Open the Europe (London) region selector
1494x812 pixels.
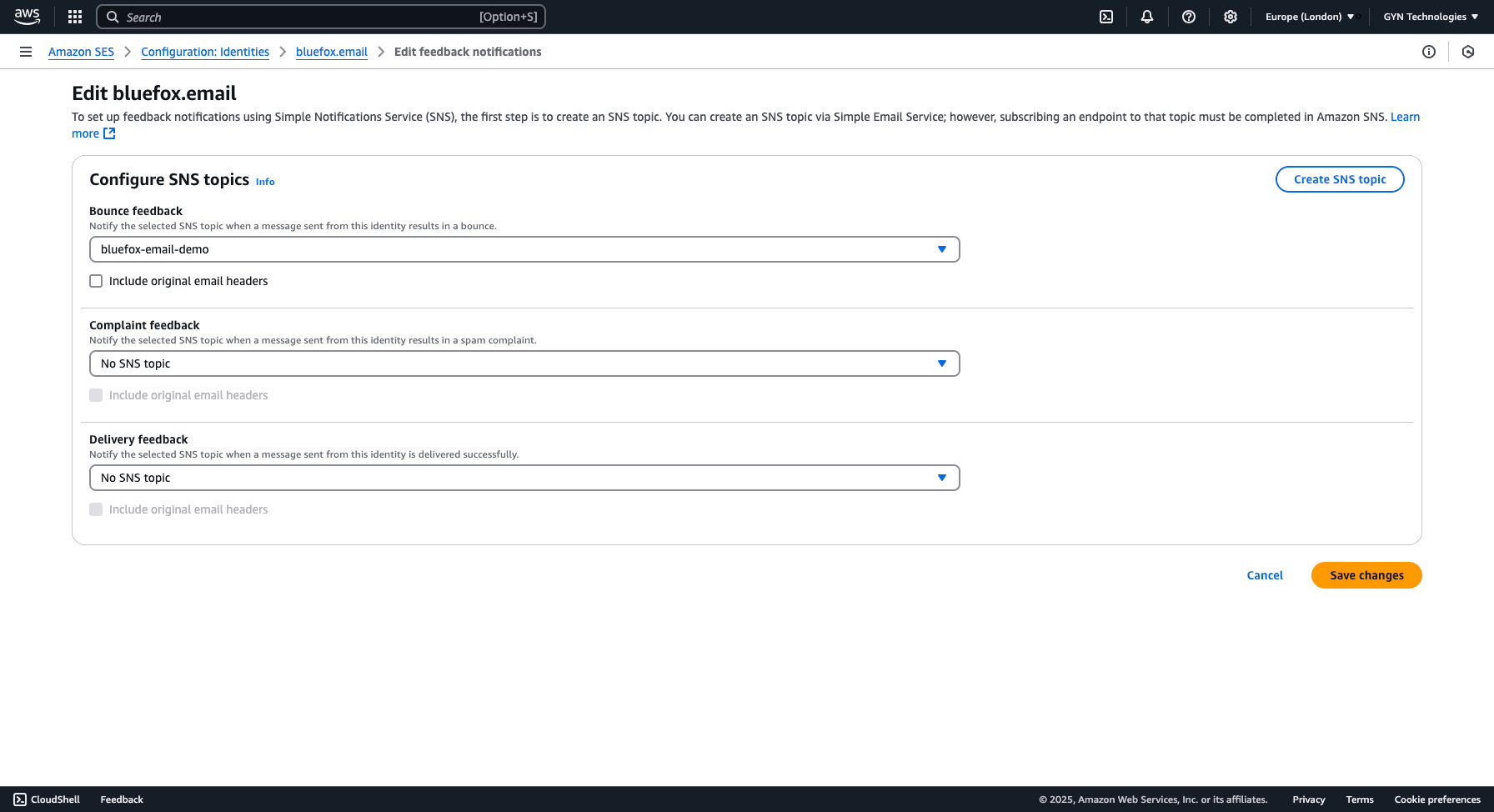[1307, 17]
